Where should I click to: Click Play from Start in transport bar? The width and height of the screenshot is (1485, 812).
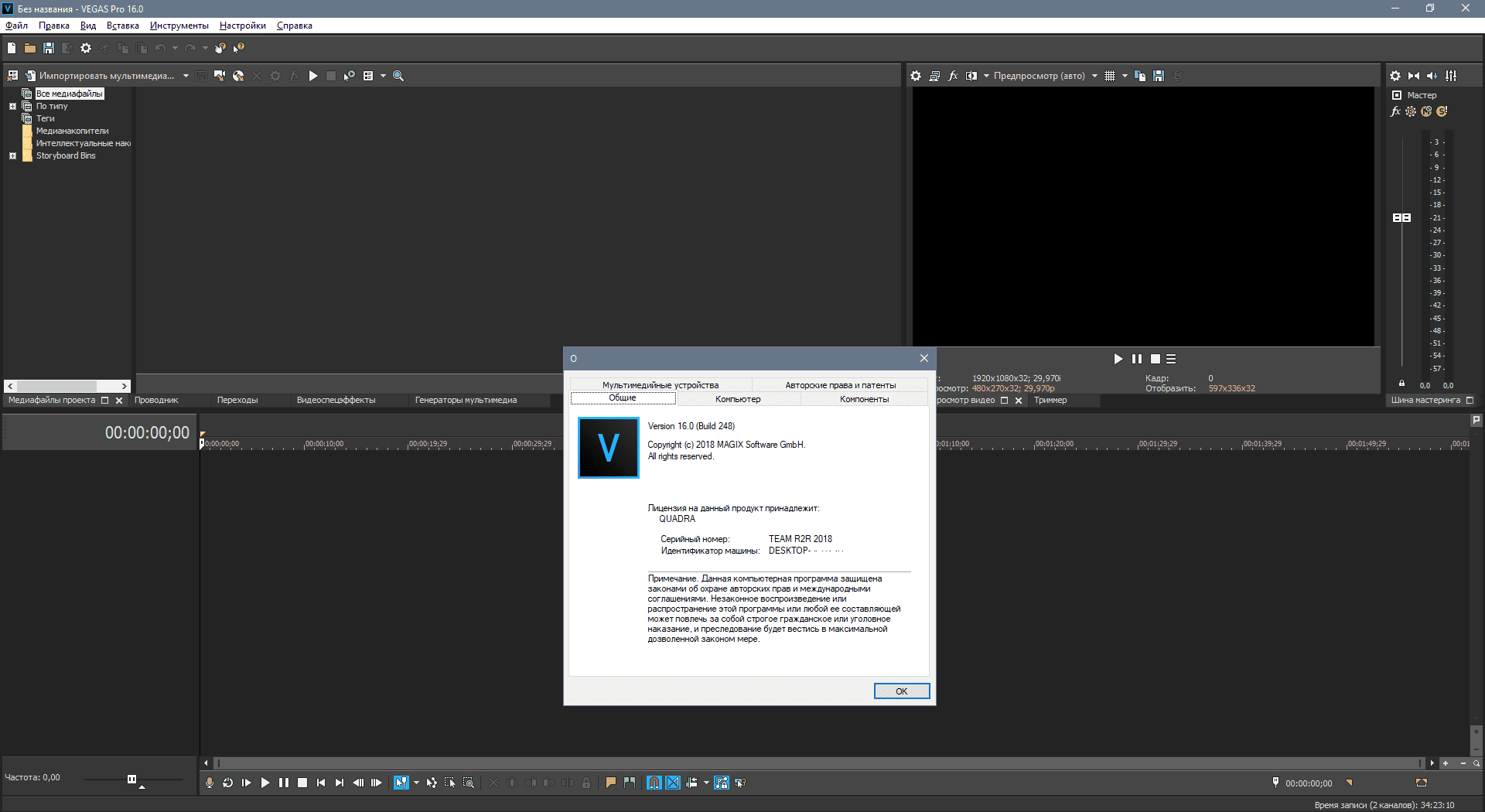point(247,783)
